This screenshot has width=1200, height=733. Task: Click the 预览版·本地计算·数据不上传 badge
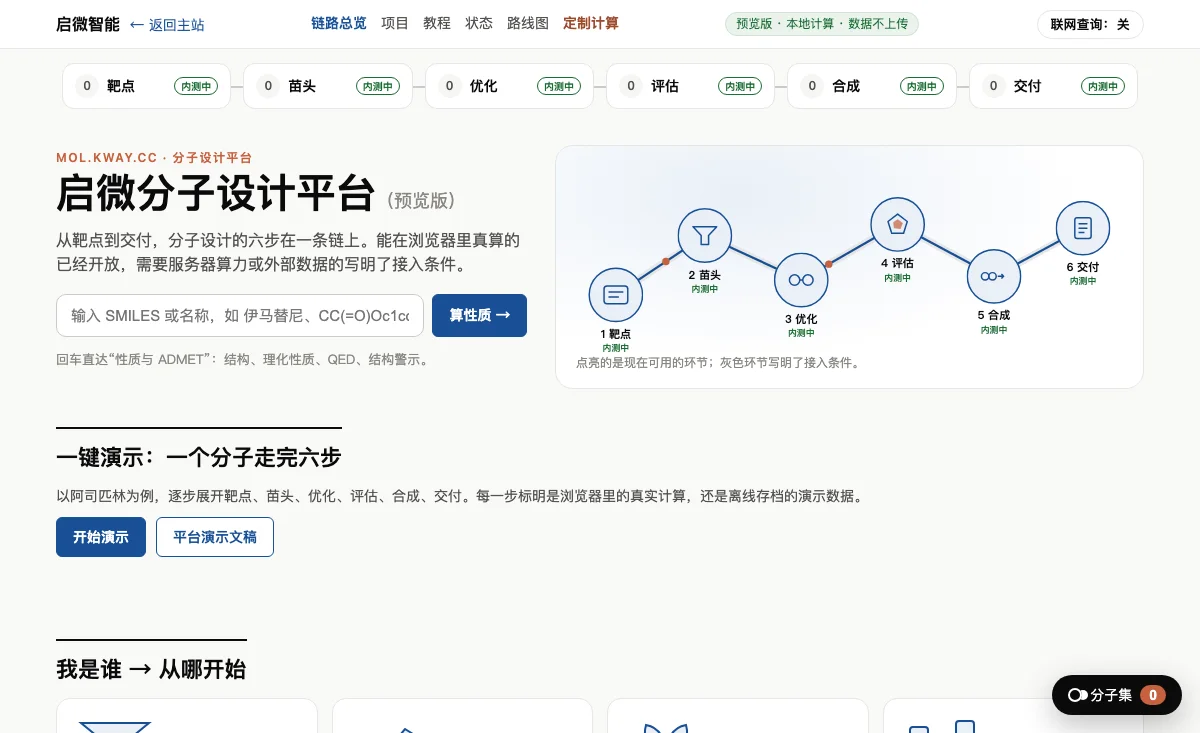click(x=822, y=24)
